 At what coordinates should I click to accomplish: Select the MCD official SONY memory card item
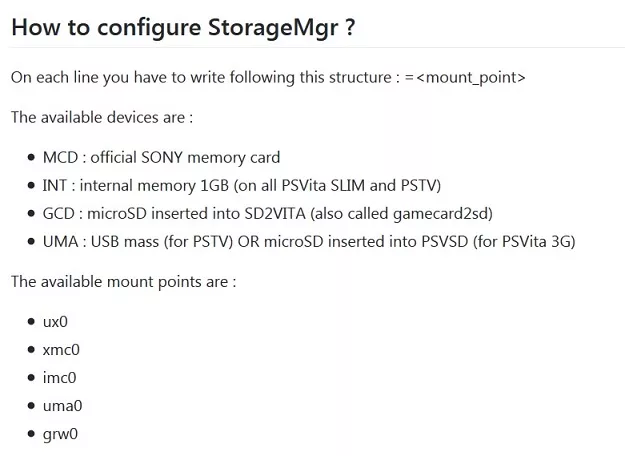click(161, 157)
